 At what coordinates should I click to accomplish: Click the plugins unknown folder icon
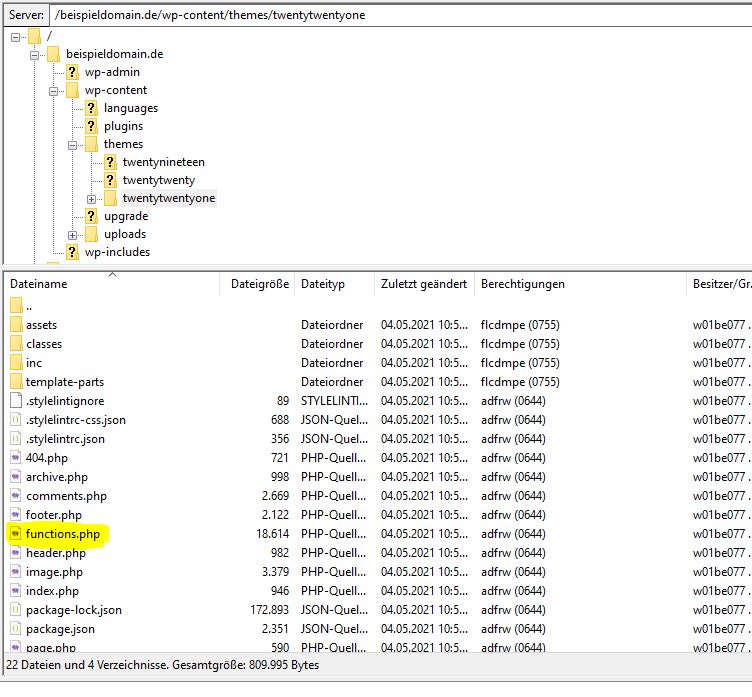pyautogui.click(x=91, y=126)
